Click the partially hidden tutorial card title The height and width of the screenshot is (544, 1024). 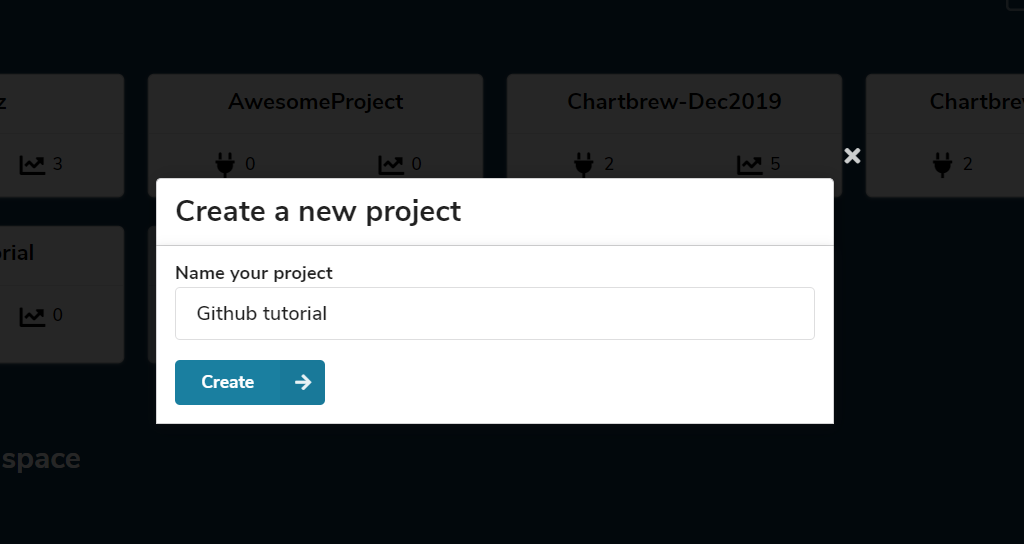click(17, 253)
